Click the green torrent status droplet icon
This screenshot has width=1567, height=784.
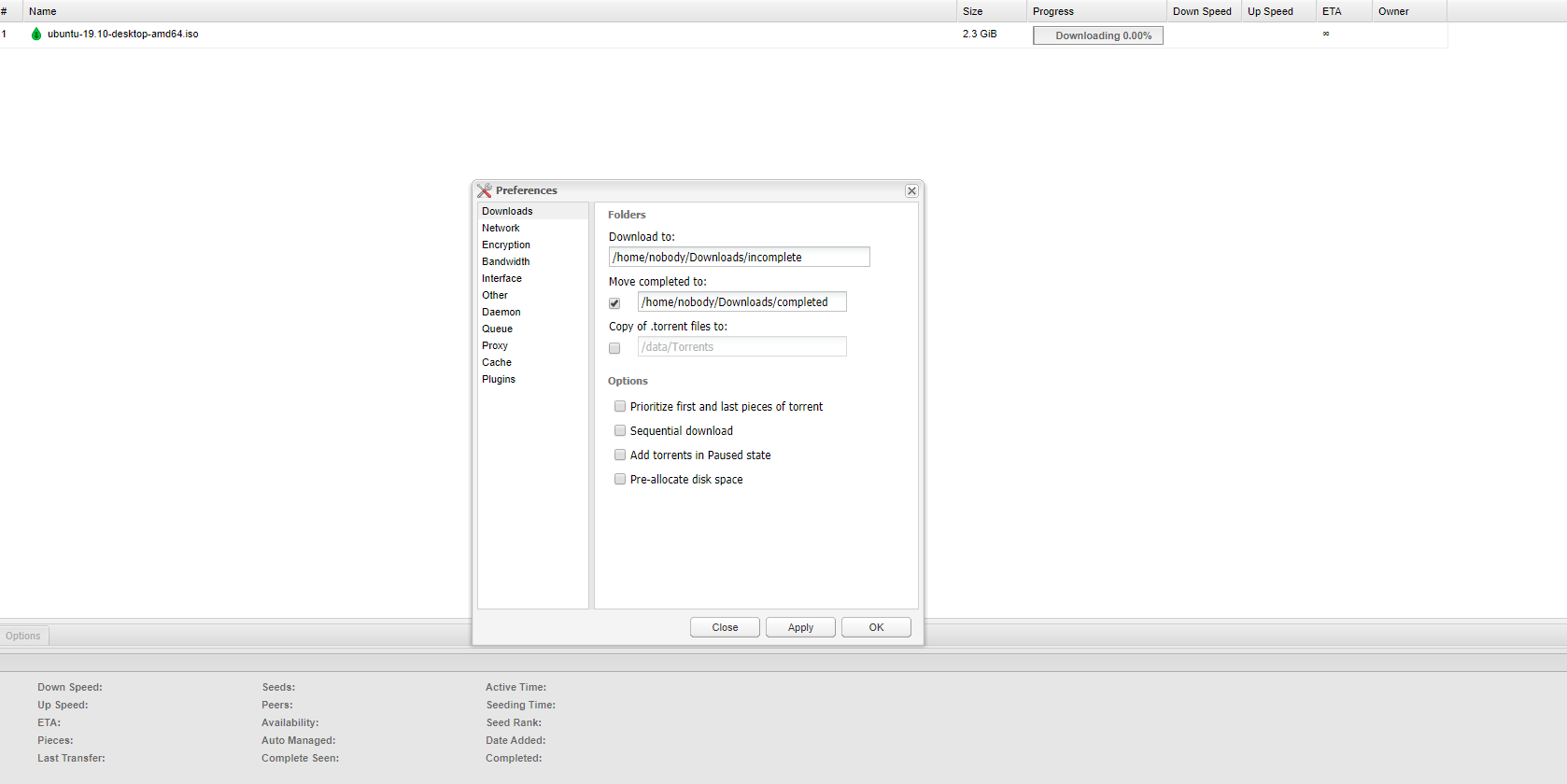(36, 34)
